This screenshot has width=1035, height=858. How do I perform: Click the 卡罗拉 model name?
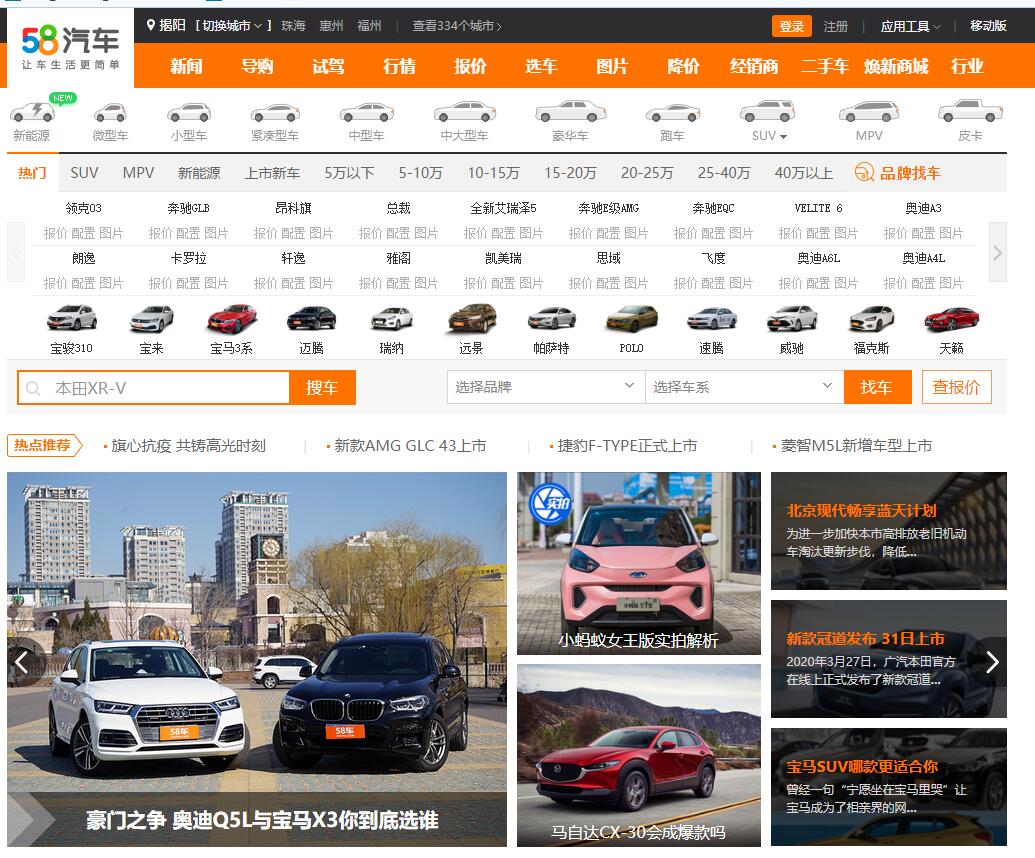[x=188, y=258]
